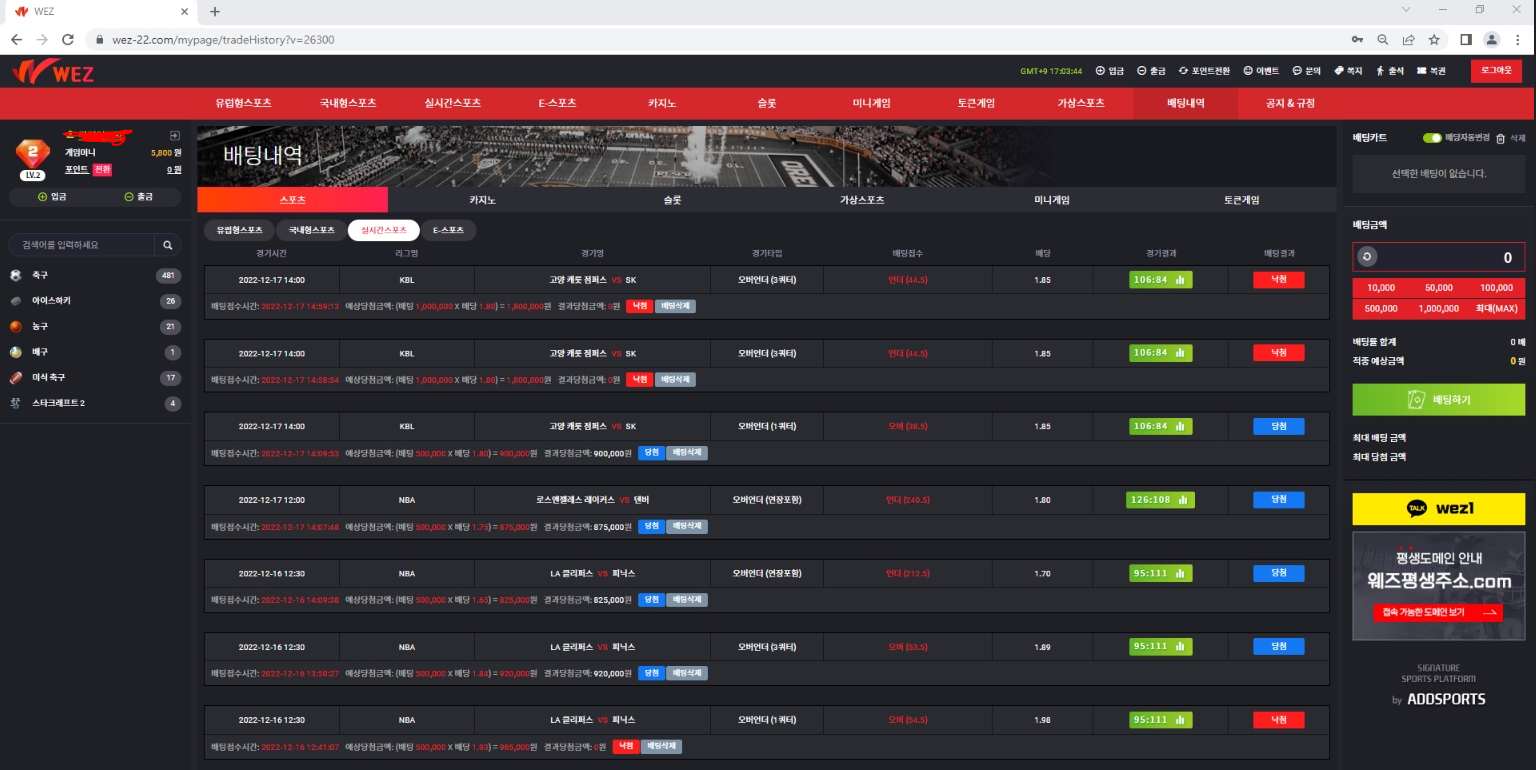Switch to the 카지노 history tab
1536x770 pixels.
click(483, 200)
